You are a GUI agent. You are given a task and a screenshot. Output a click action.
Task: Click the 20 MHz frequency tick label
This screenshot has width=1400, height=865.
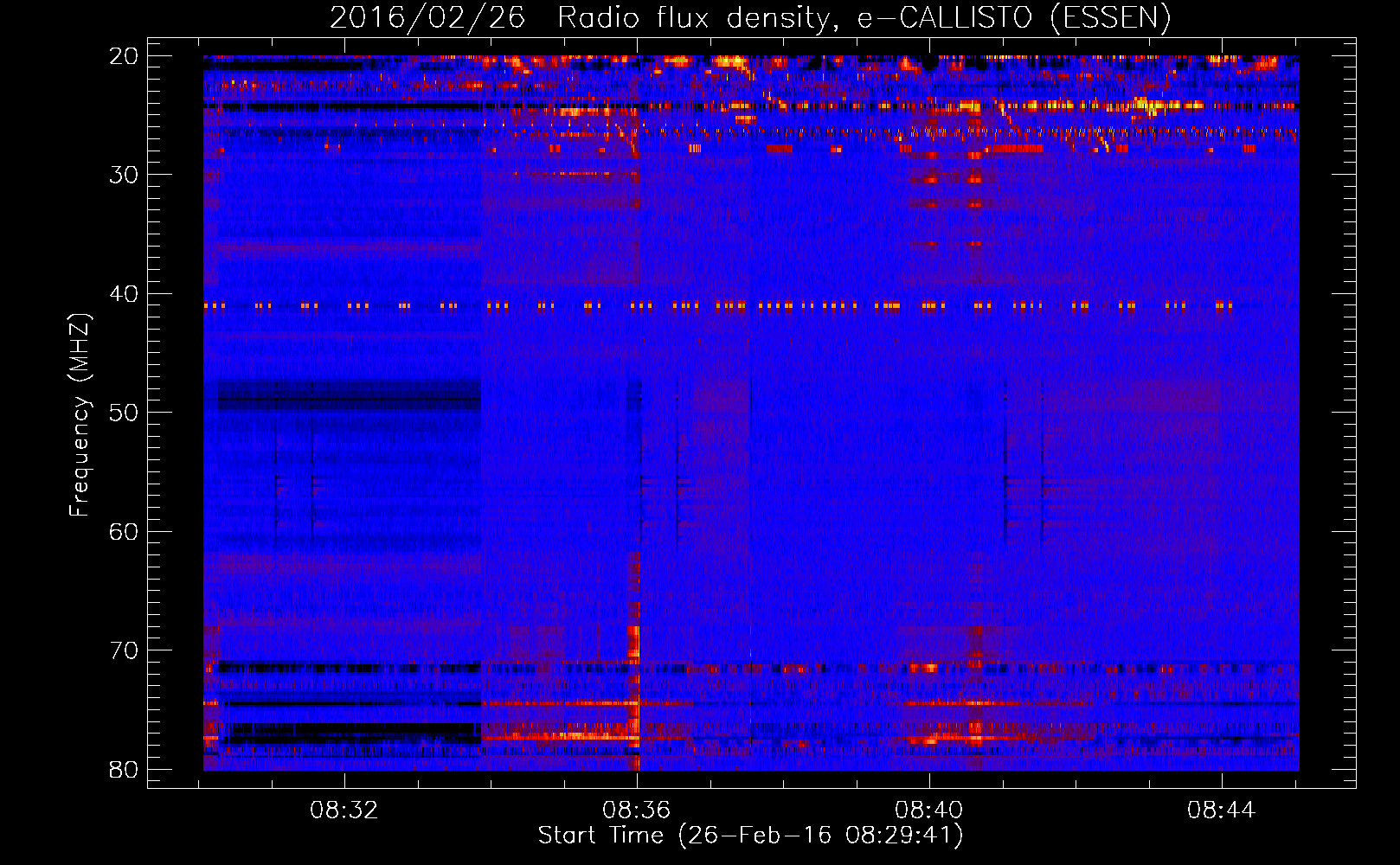125,56
